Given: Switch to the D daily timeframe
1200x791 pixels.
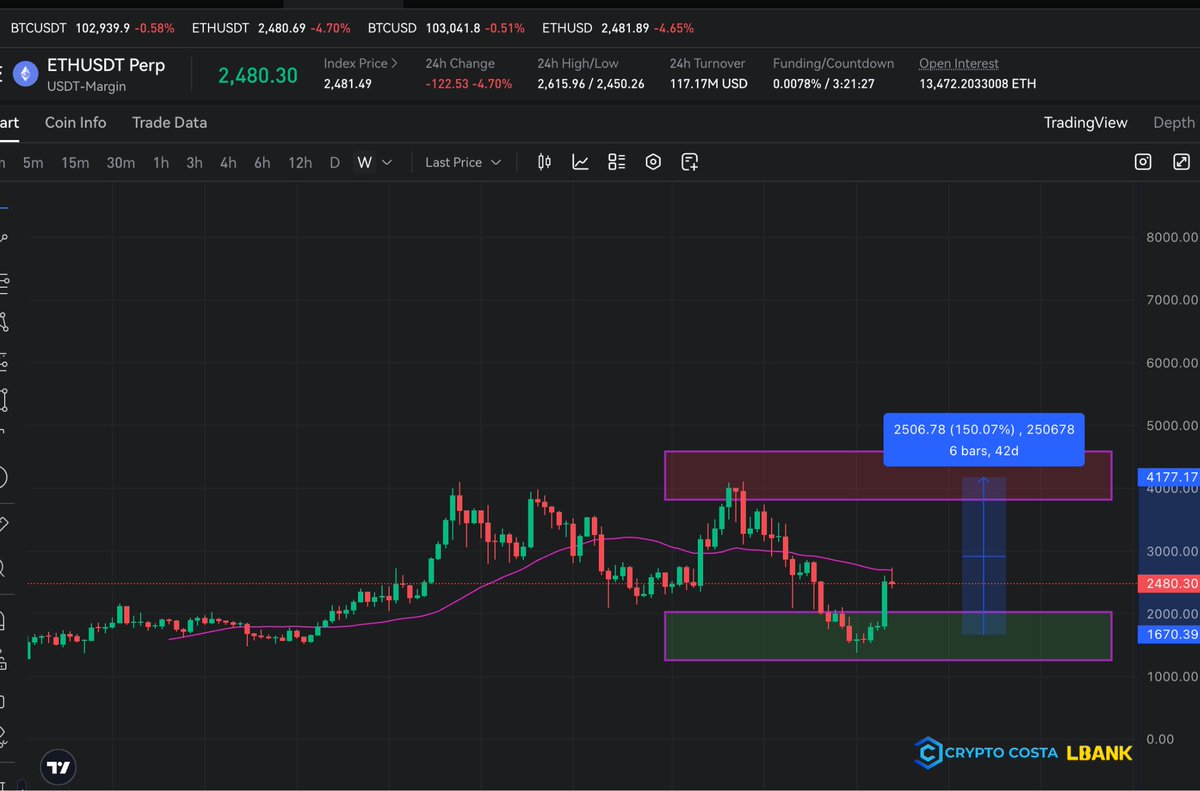Looking at the screenshot, I should coord(334,161).
